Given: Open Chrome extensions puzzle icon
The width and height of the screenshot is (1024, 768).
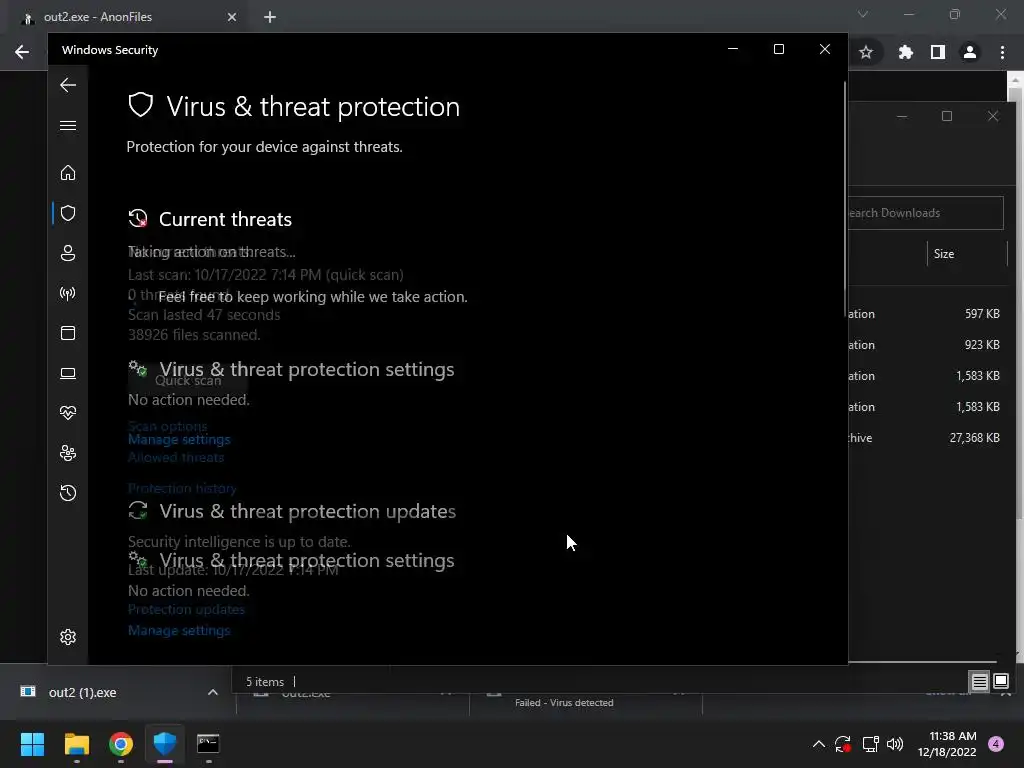Looking at the screenshot, I should click(x=905, y=52).
